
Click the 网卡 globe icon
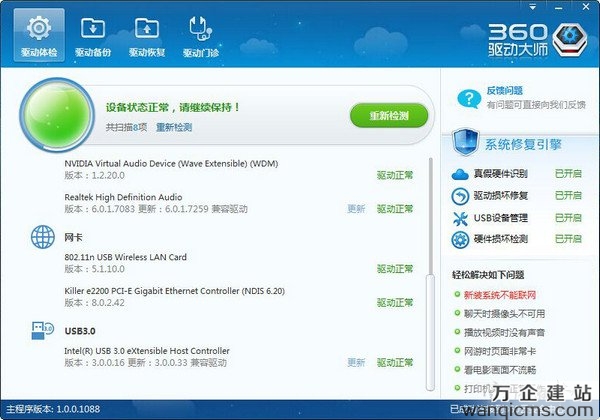tap(42, 237)
